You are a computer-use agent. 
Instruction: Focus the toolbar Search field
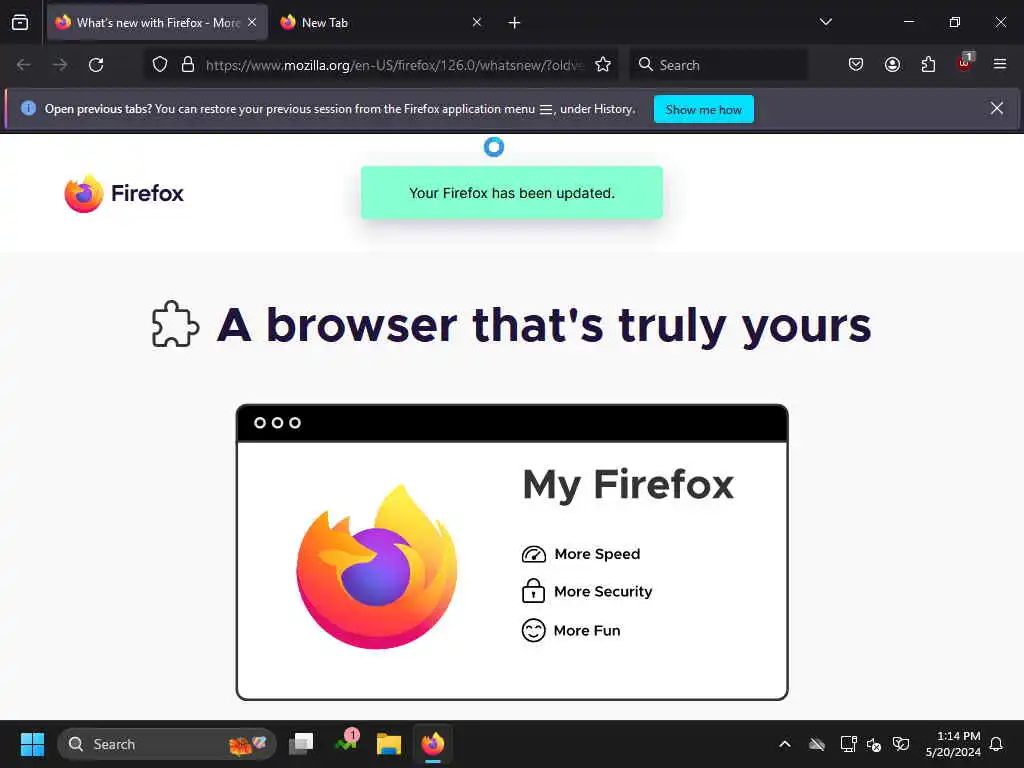(x=718, y=65)
